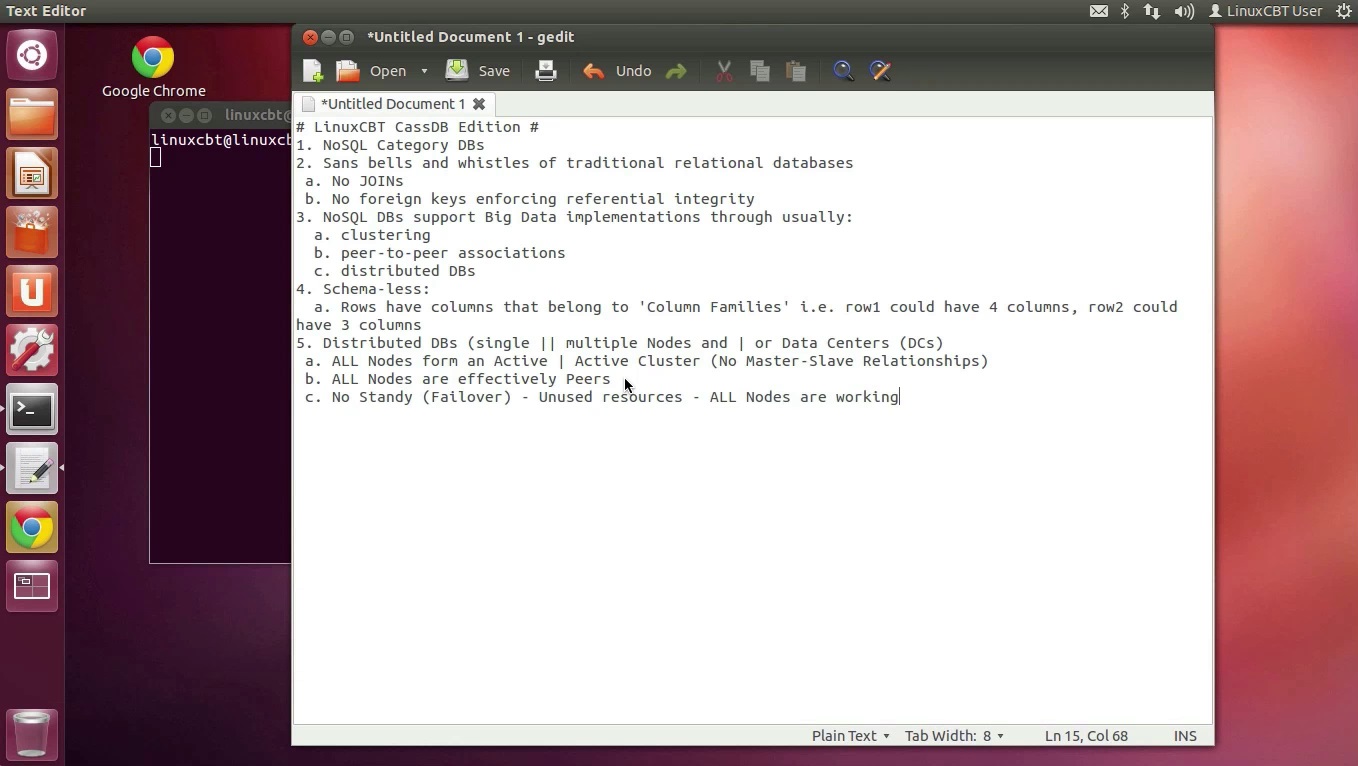Viewport: 1358px width, 766px height.
Task: Open the Plain Text language dropdown
Action: pos(850,736)
